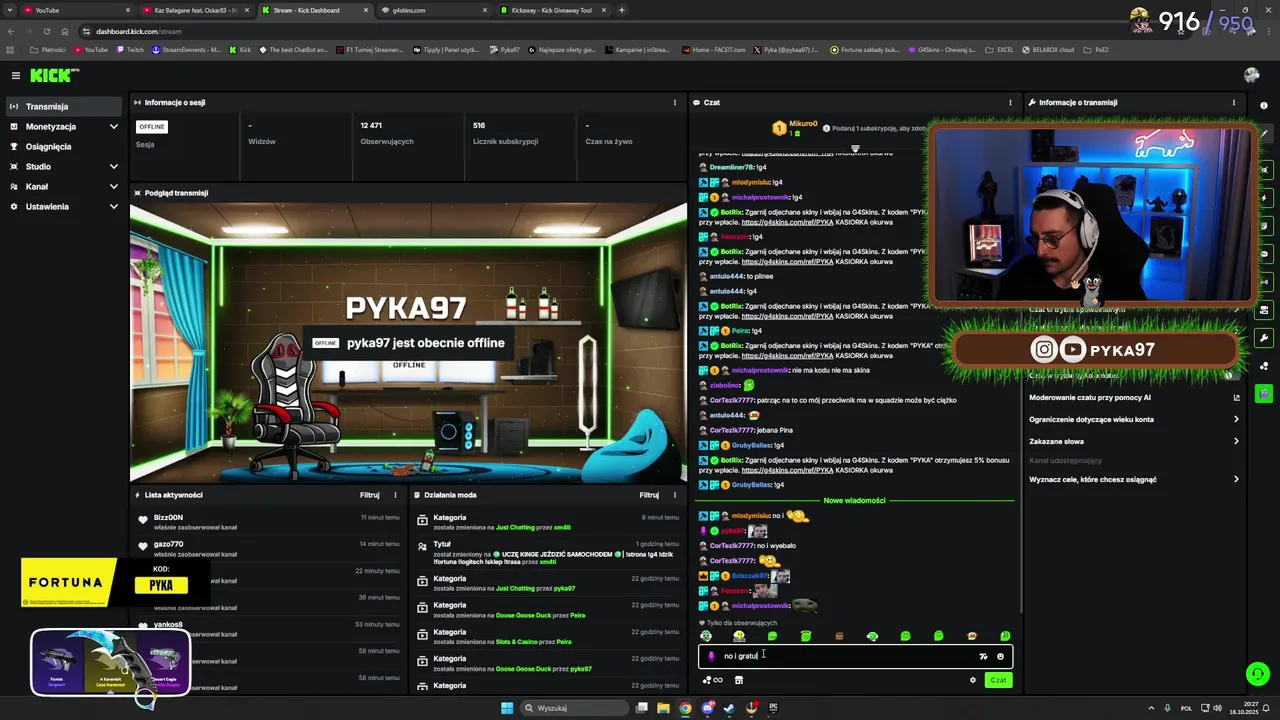
Task: Open the green support chat bubble
Action: tap(1258, 674)
